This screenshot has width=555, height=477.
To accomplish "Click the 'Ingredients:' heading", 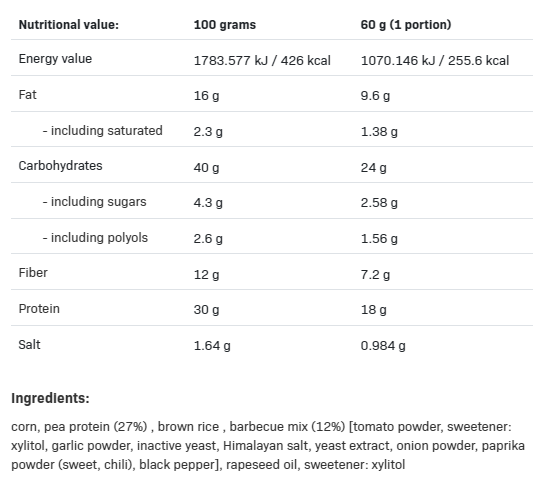I will click(50, 398).
